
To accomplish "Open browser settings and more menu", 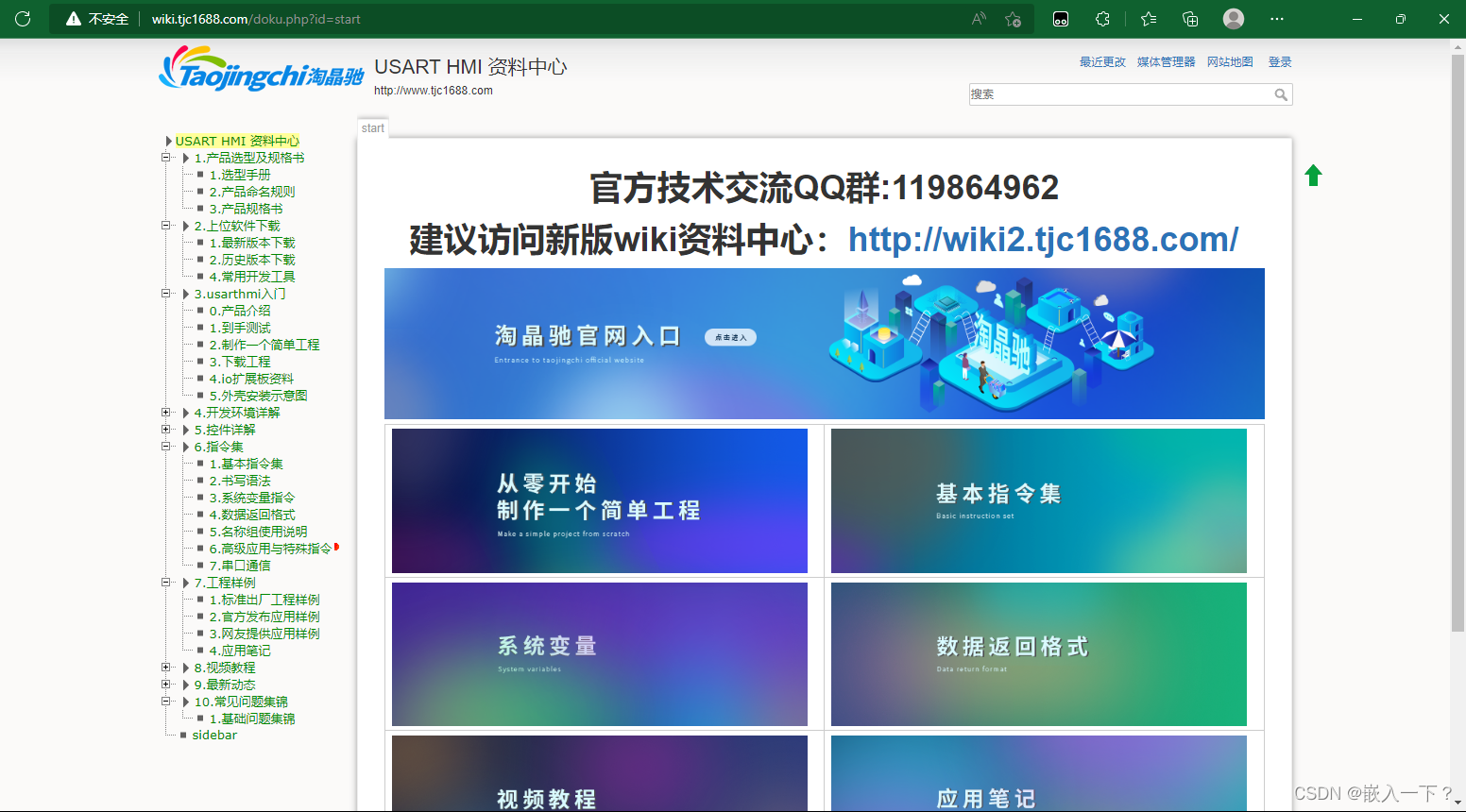I will pyautogui.click(x=1277, y=19).
